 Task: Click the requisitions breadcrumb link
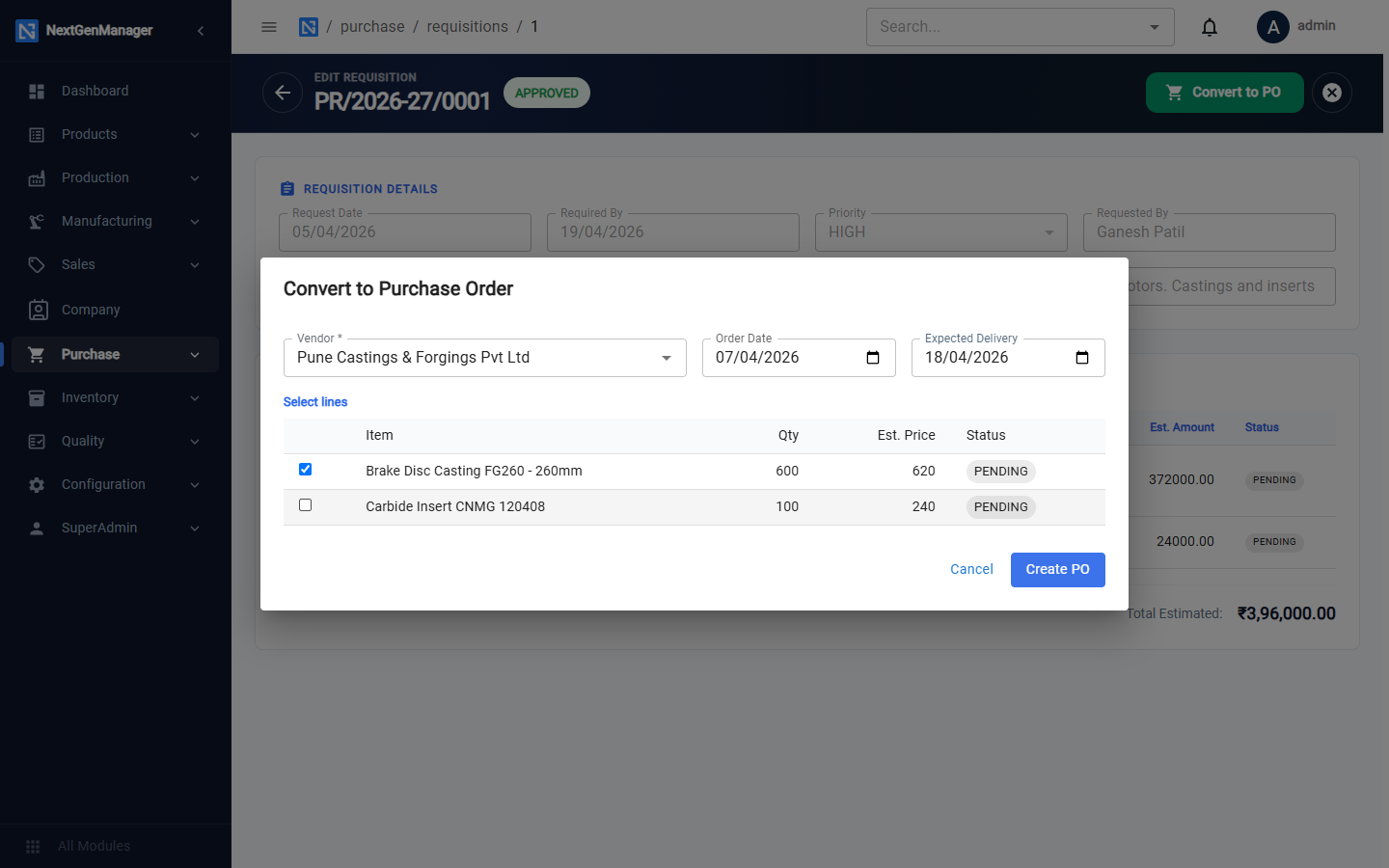(x=468, y=27)
